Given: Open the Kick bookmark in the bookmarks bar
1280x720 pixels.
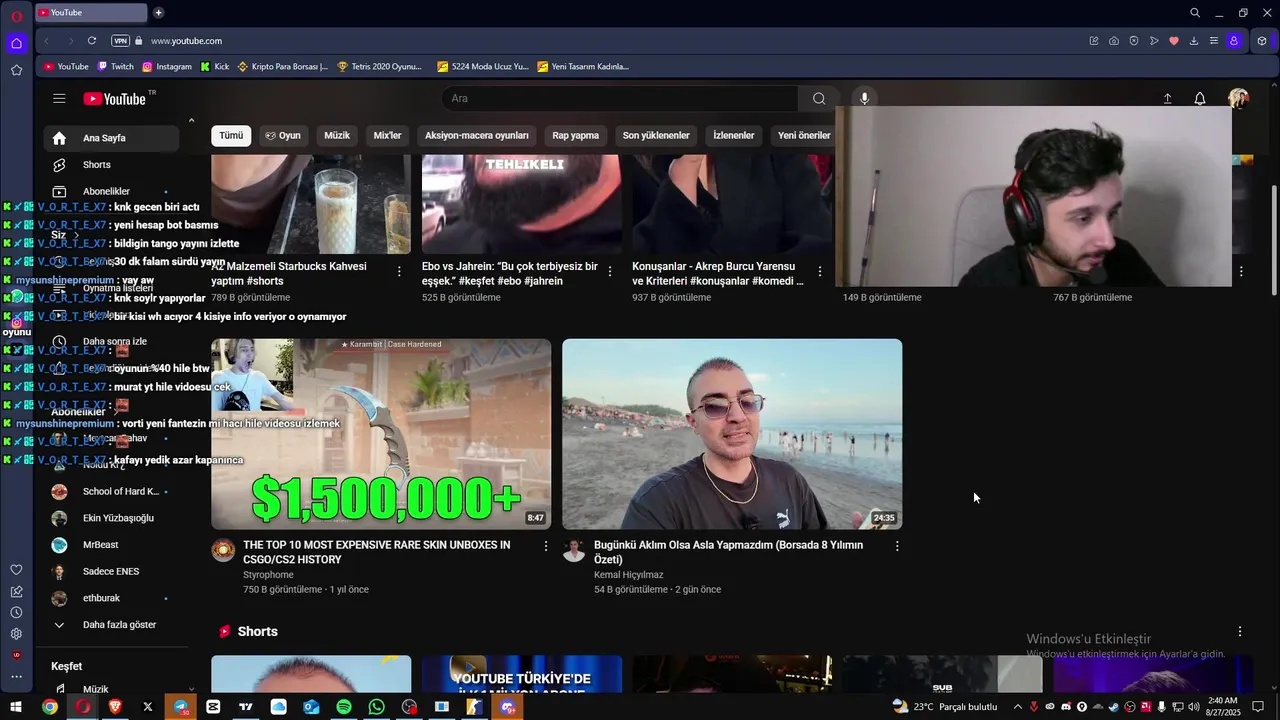Looking at the screenshot, I should [215, 67].
